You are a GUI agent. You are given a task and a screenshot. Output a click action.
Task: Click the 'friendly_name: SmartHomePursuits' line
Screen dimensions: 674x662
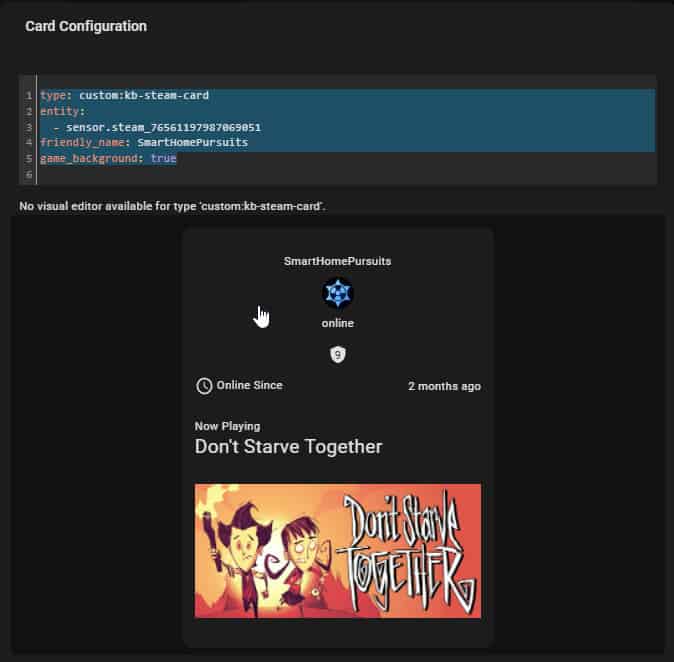pyautogui.click(x=144, y=142)
